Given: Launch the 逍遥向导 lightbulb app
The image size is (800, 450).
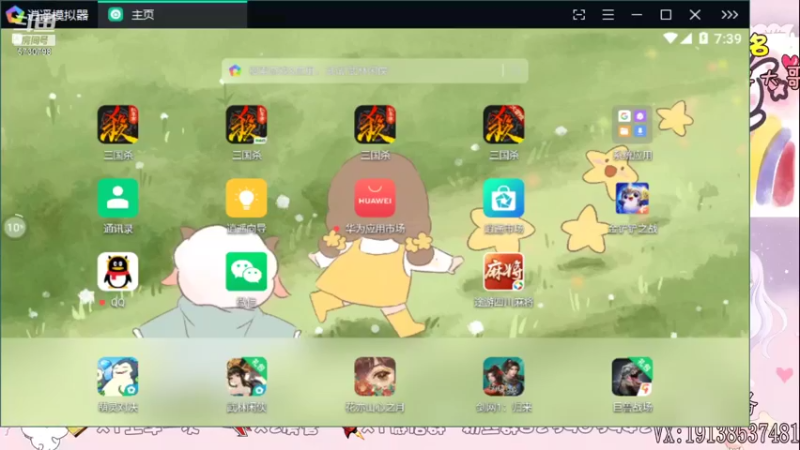Looking at the screenshot, I should click(x=246, y=198).
